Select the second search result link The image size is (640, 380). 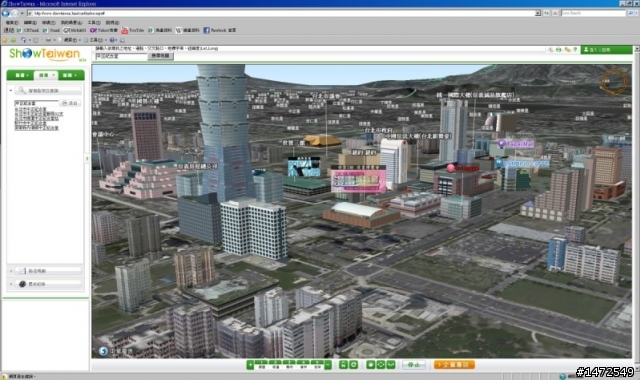point(39,114)
